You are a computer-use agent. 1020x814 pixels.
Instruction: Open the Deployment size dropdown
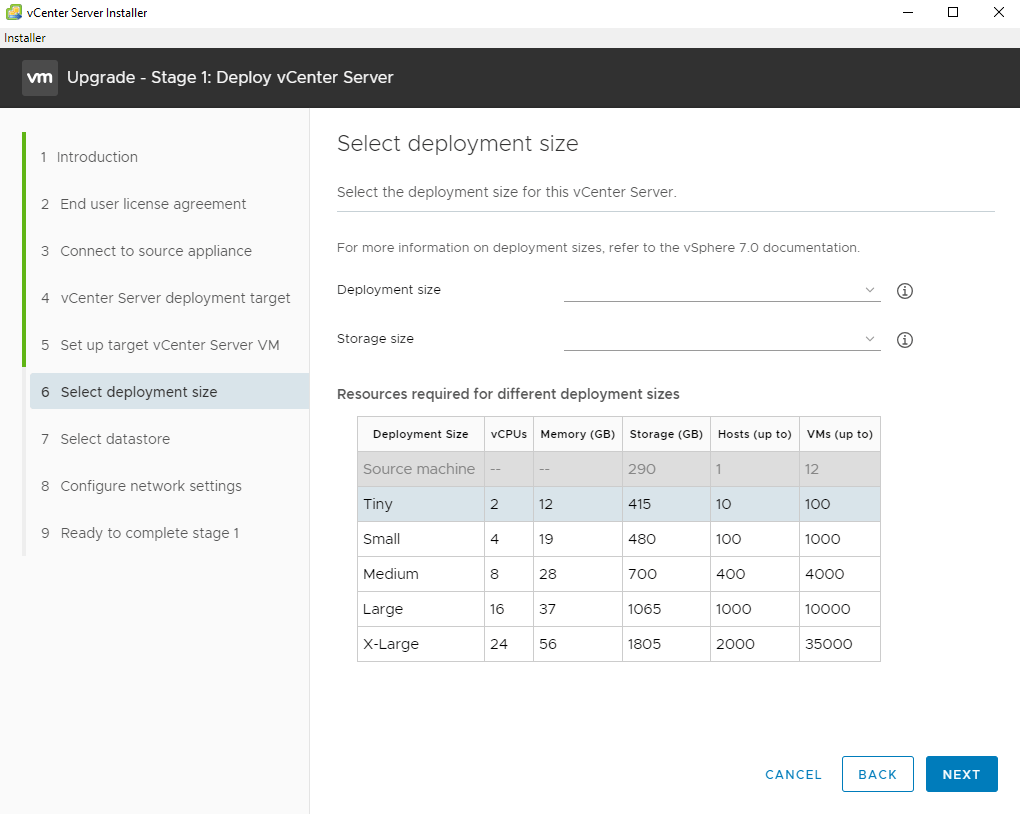pyautogui.click(x=721, y=290)
